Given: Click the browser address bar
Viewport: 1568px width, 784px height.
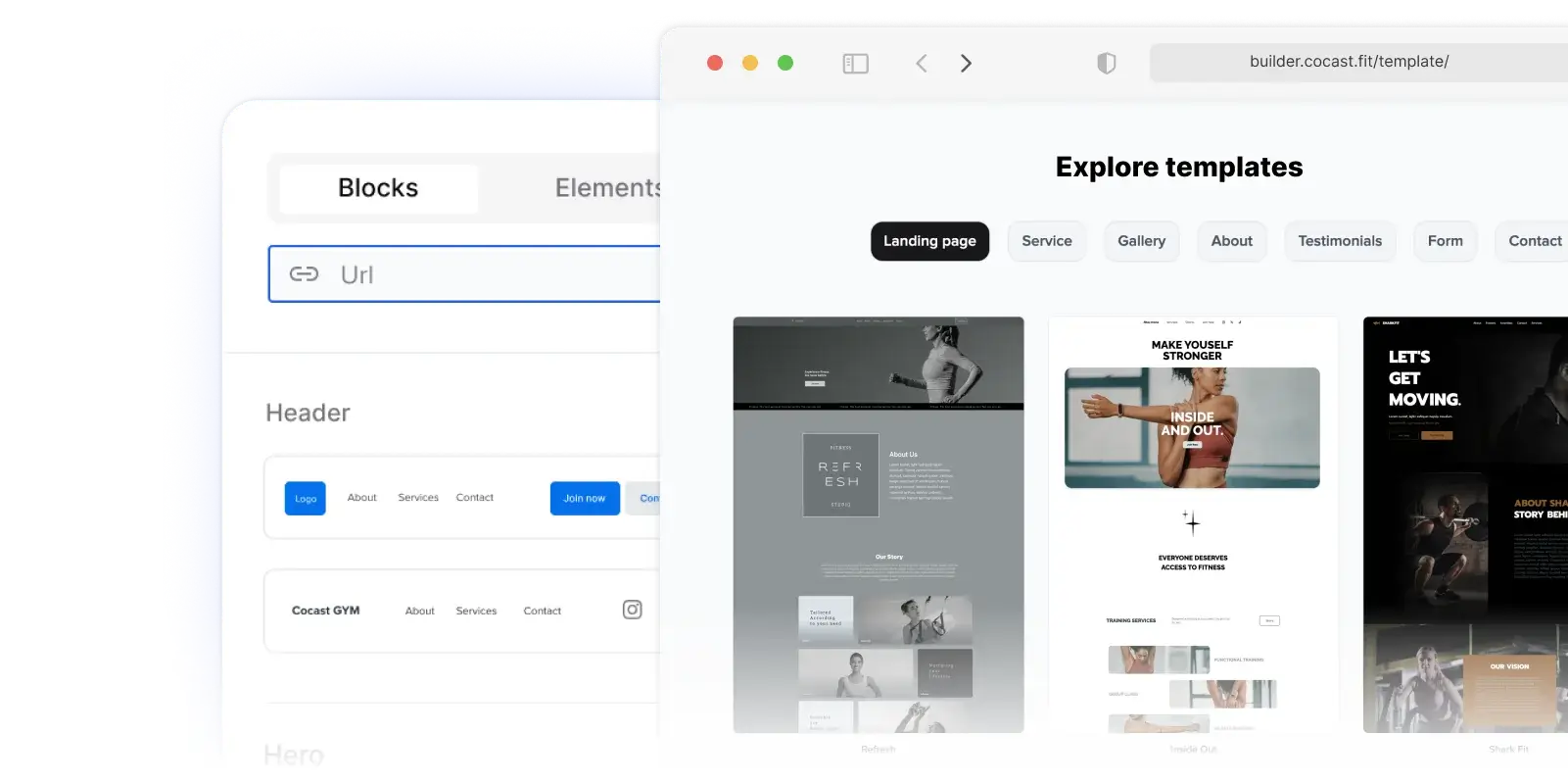Looking at the screenshot, I should tap(1358, 62).
